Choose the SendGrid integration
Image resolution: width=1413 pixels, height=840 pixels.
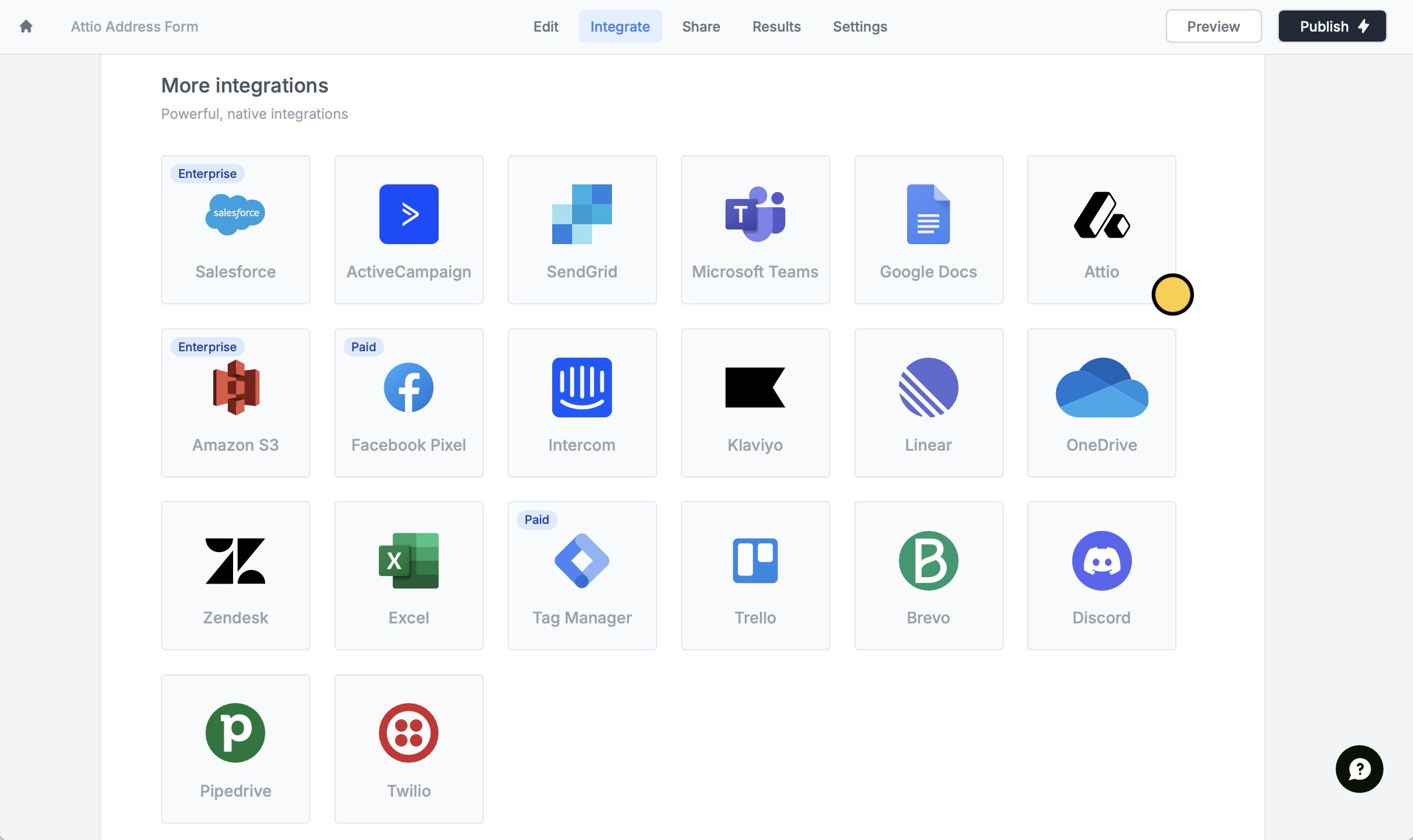tap(582, 229)
